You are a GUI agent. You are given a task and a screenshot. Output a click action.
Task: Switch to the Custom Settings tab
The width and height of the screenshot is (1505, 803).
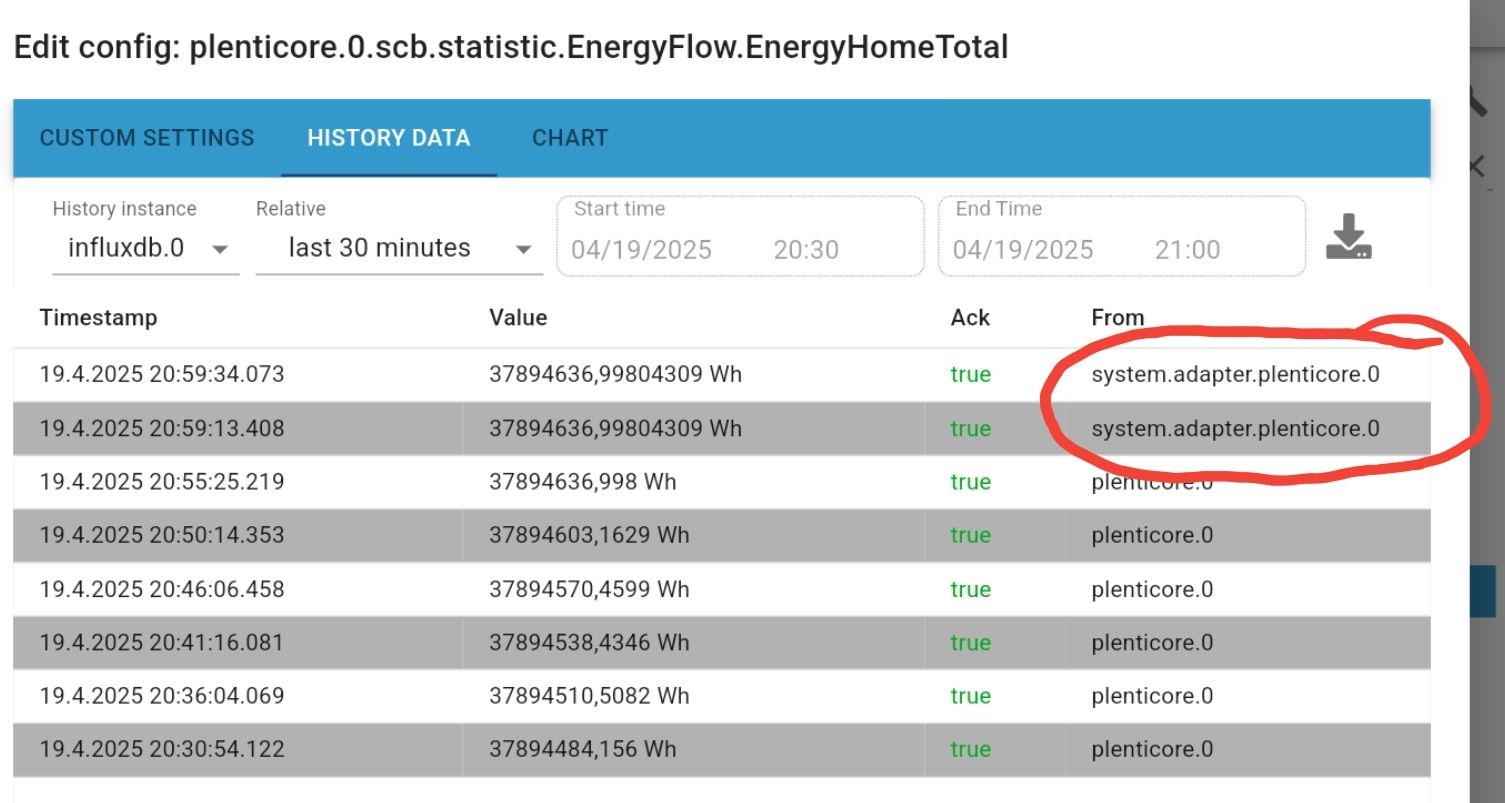(x=147, y=138)
